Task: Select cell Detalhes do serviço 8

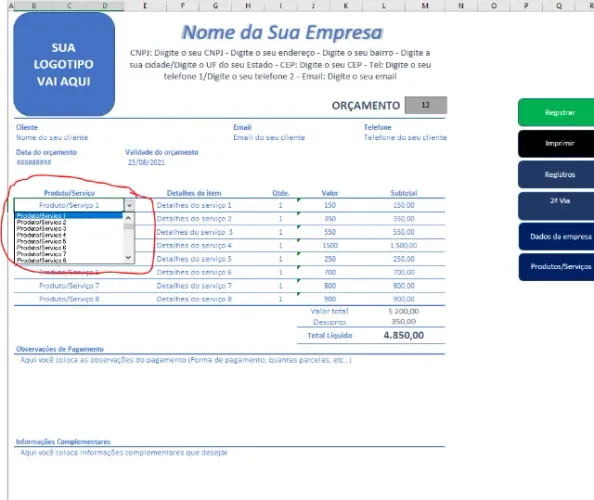Action: (194, 299)
